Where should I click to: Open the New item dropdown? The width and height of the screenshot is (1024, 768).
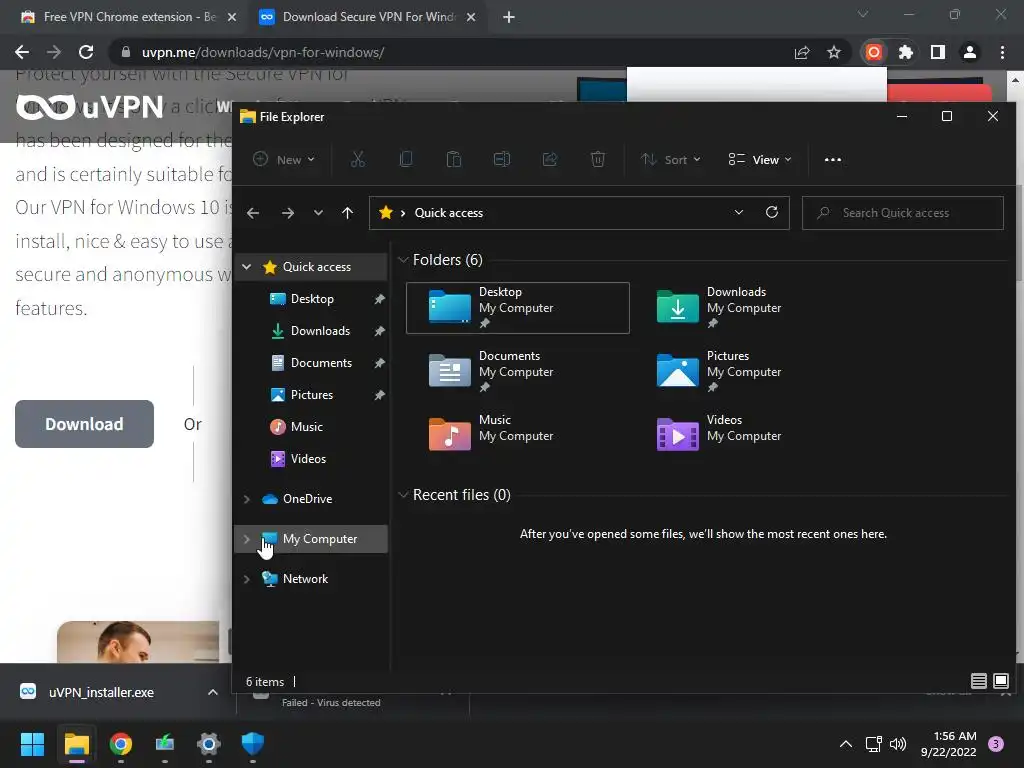284,159
